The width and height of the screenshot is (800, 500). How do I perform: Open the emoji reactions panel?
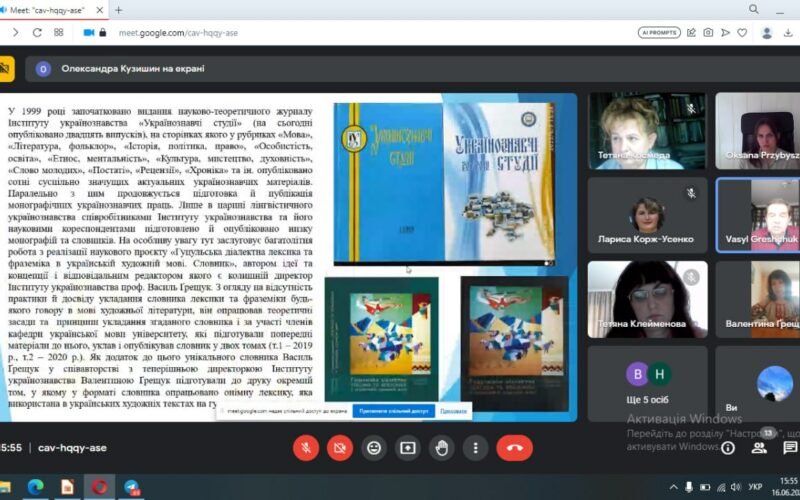tap(373, 448)
